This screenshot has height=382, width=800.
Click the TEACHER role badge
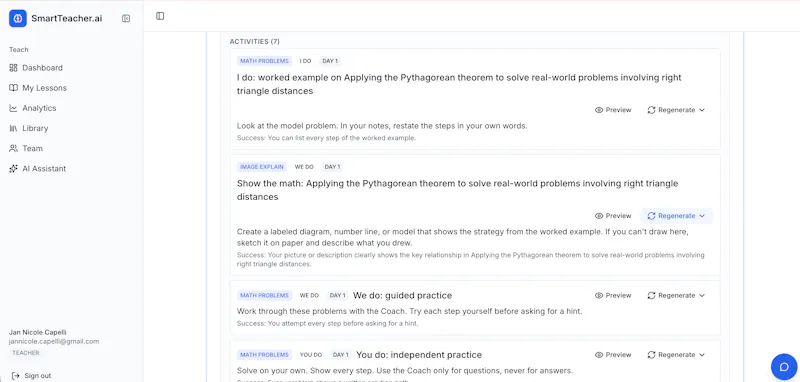pos(26,353)
